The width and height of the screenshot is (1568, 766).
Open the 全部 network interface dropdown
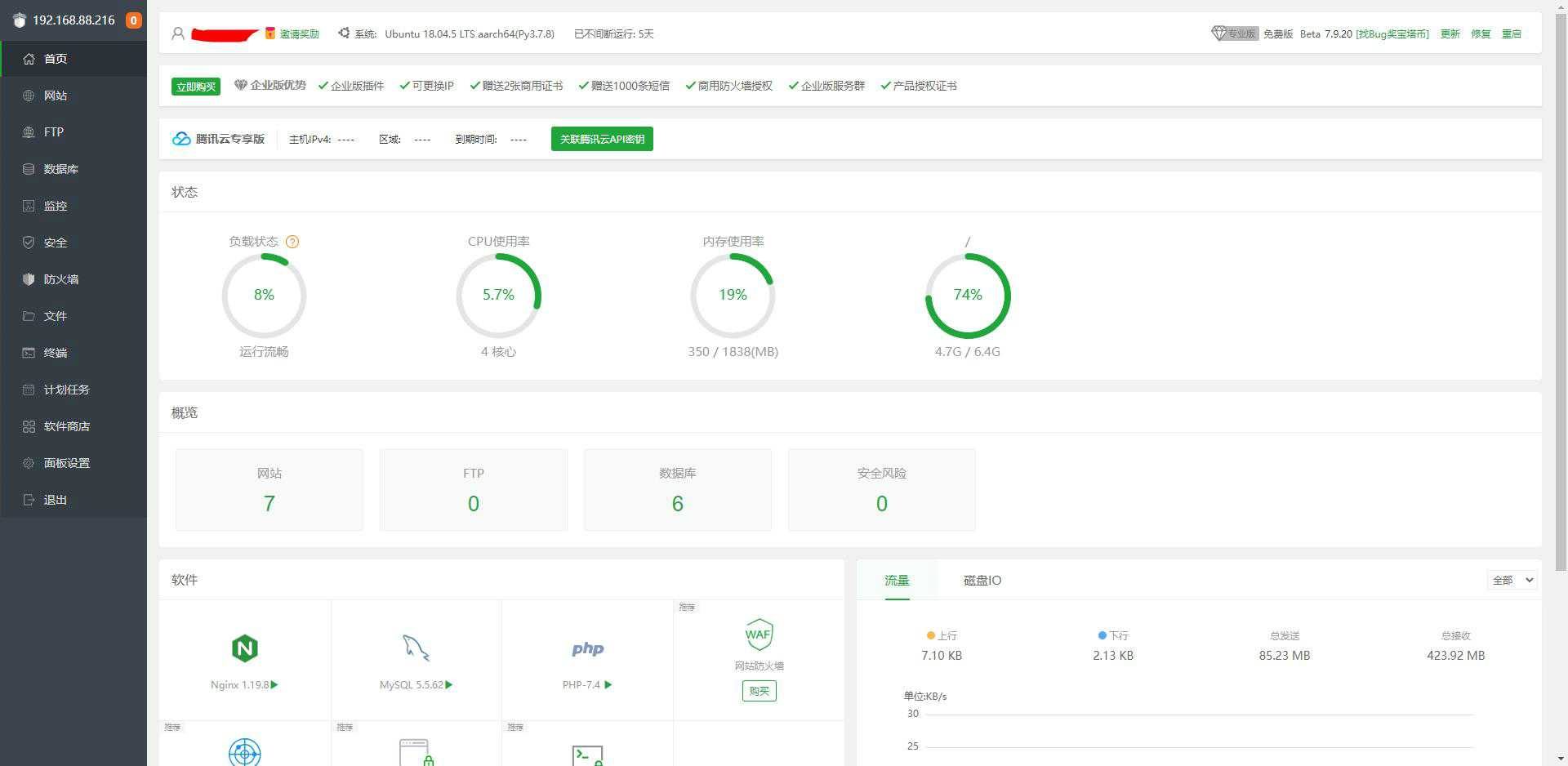1512,580
